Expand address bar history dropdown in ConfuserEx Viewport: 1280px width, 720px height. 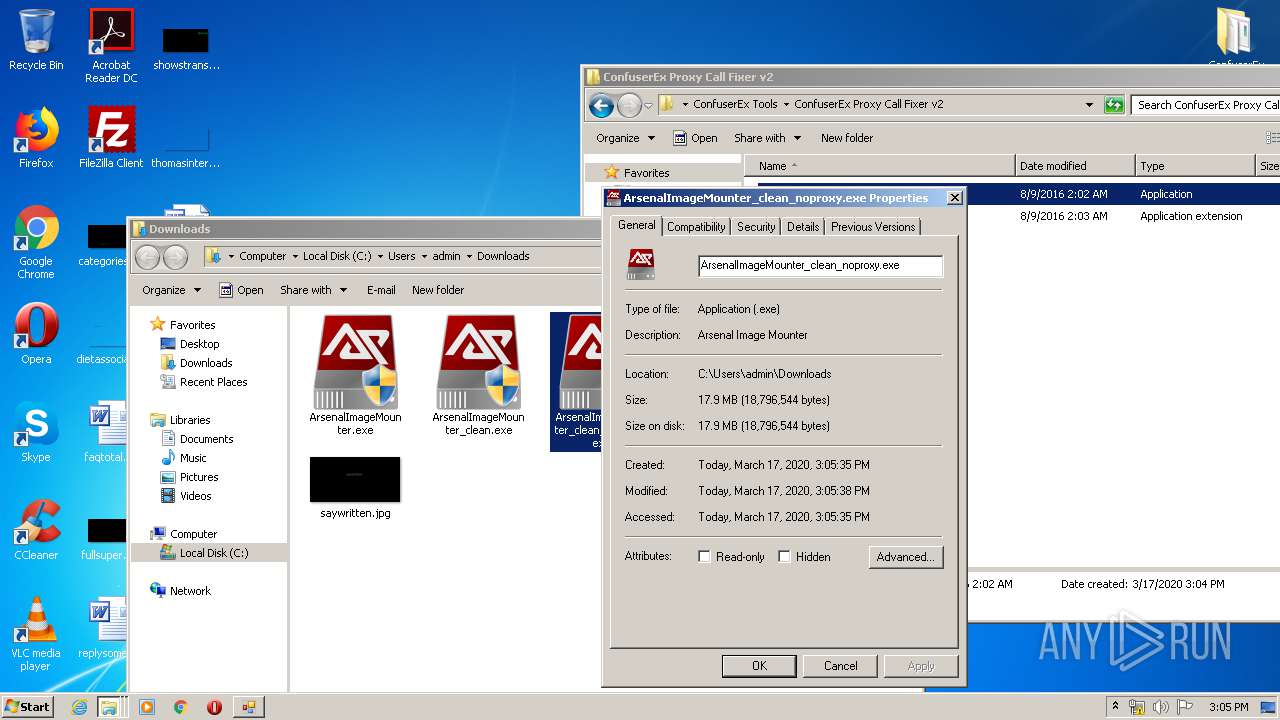[1089, 104]
